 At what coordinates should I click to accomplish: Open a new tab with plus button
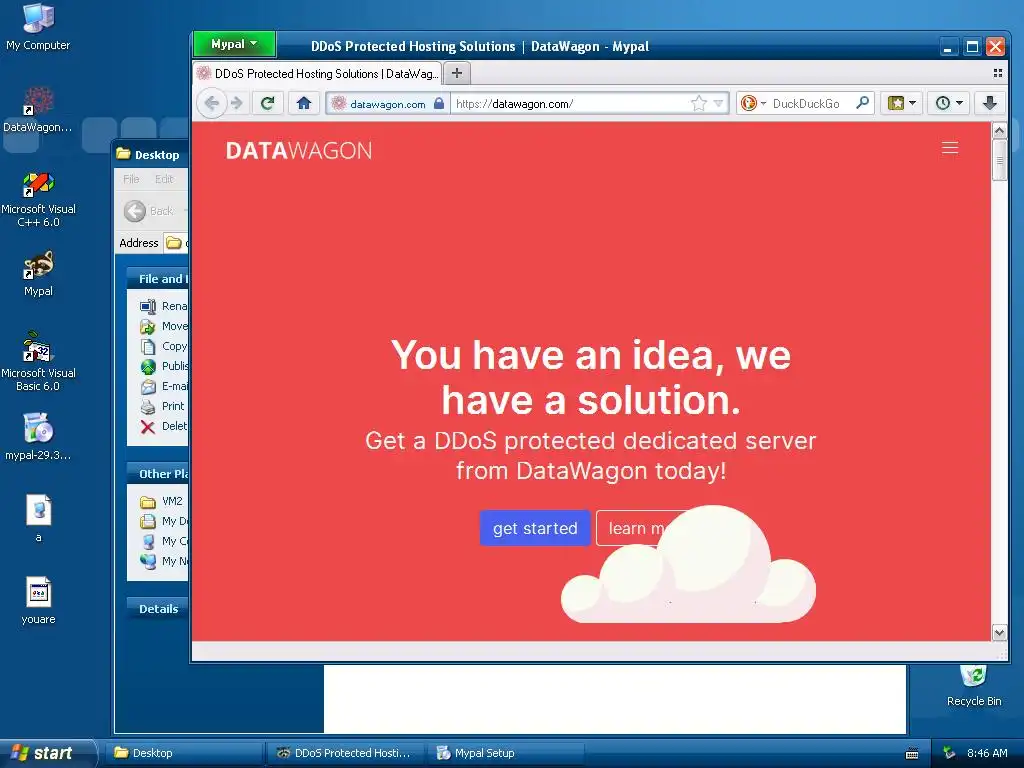tap(457, 73)
